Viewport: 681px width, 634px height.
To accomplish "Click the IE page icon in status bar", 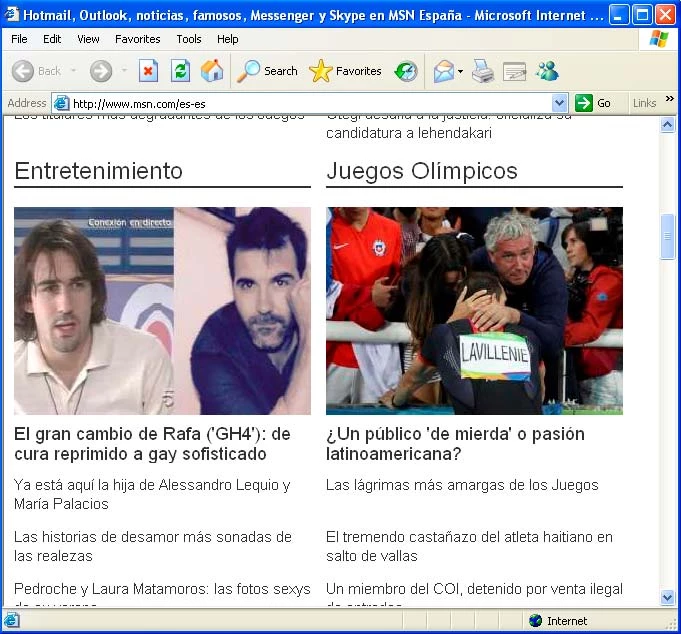I will (x=11, y=620).
